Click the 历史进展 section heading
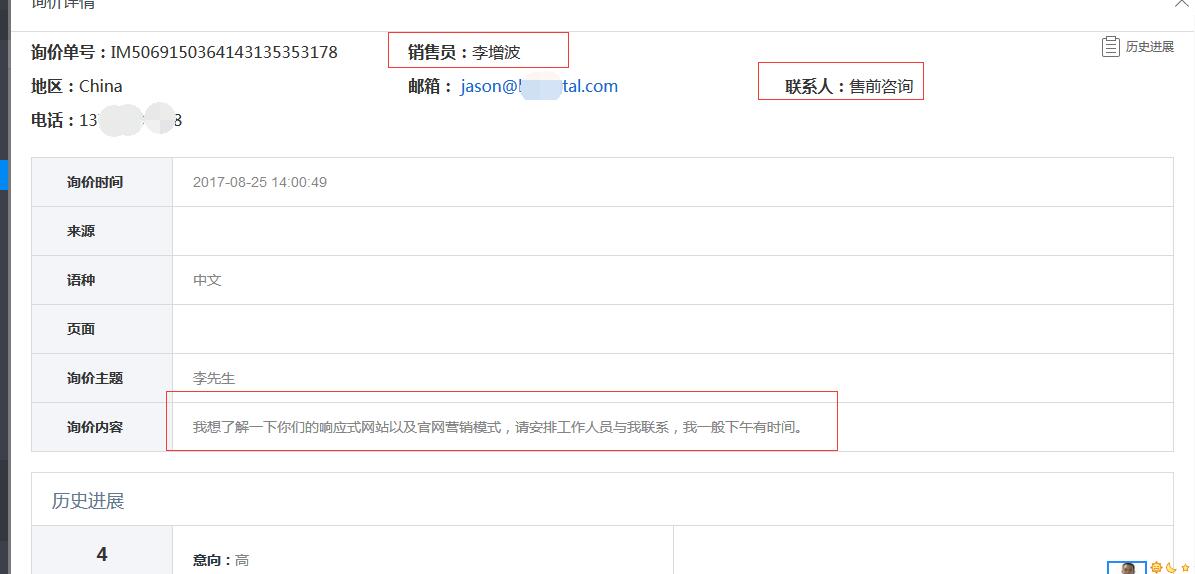The image size is (1195, 574). (x=88, y=501)
